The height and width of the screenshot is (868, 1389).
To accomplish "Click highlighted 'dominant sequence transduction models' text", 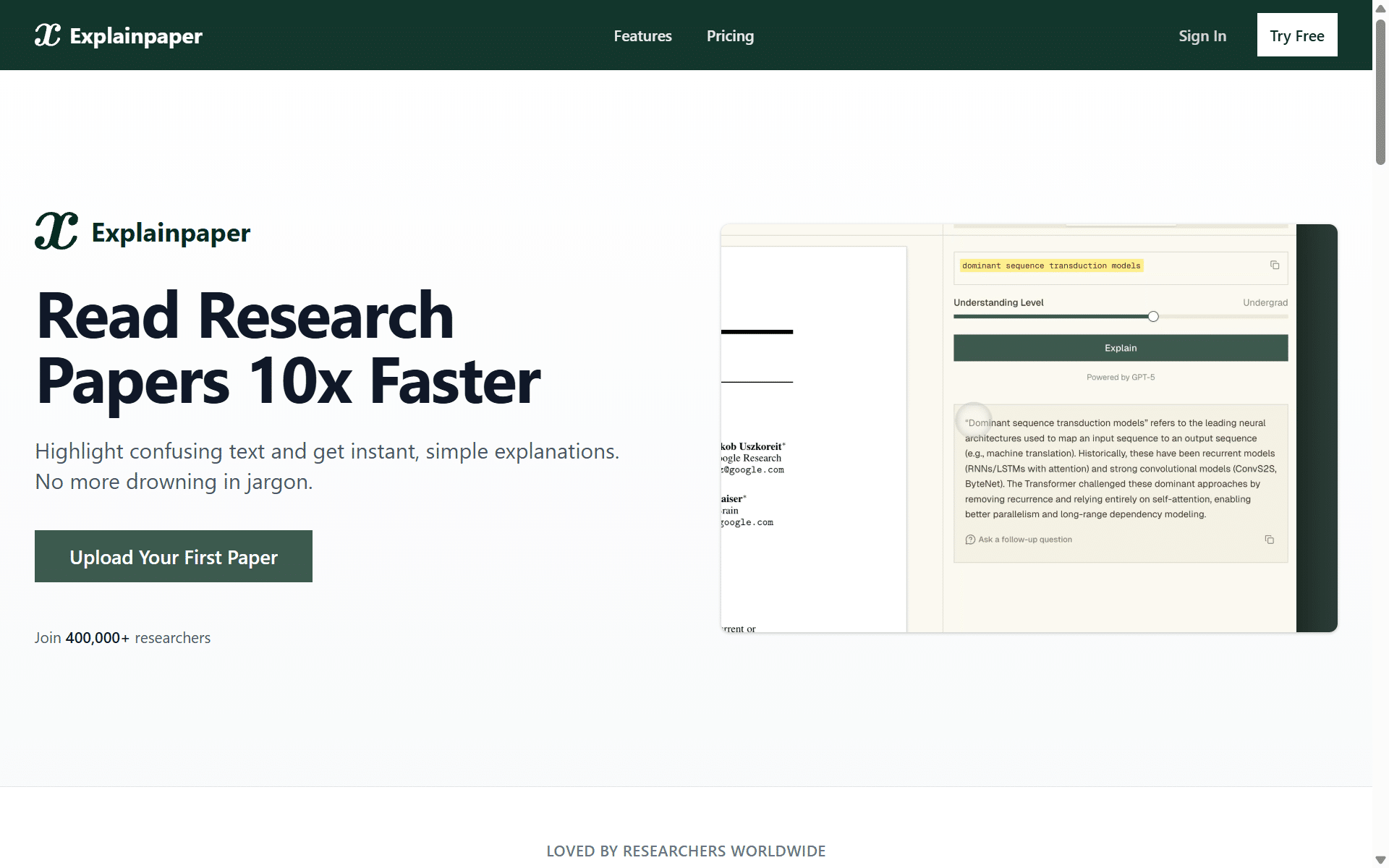I will (1051, 265).
